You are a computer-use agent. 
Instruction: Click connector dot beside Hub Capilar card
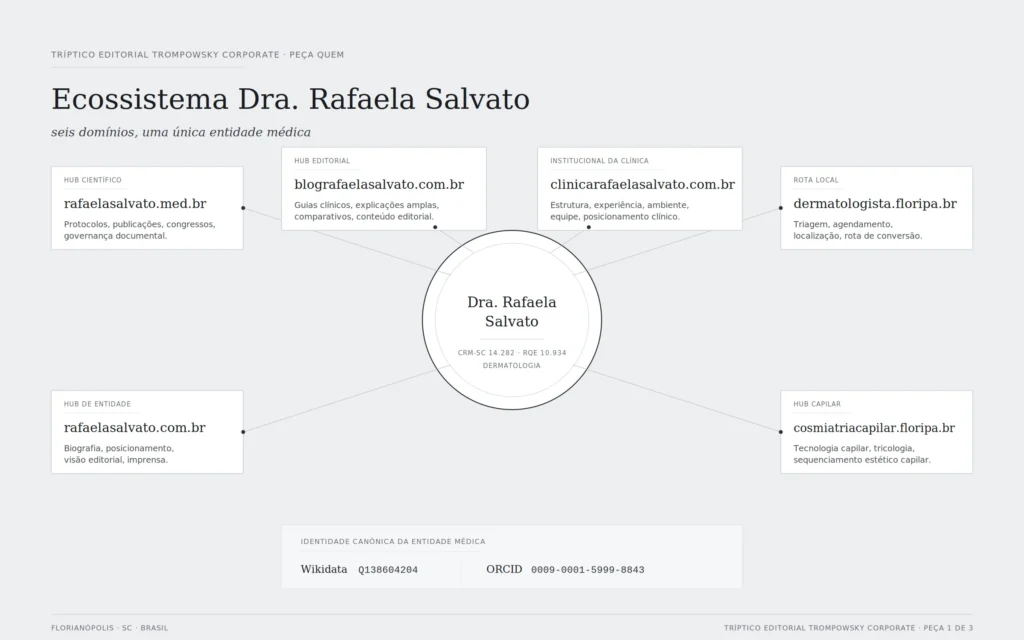[781, 432]
